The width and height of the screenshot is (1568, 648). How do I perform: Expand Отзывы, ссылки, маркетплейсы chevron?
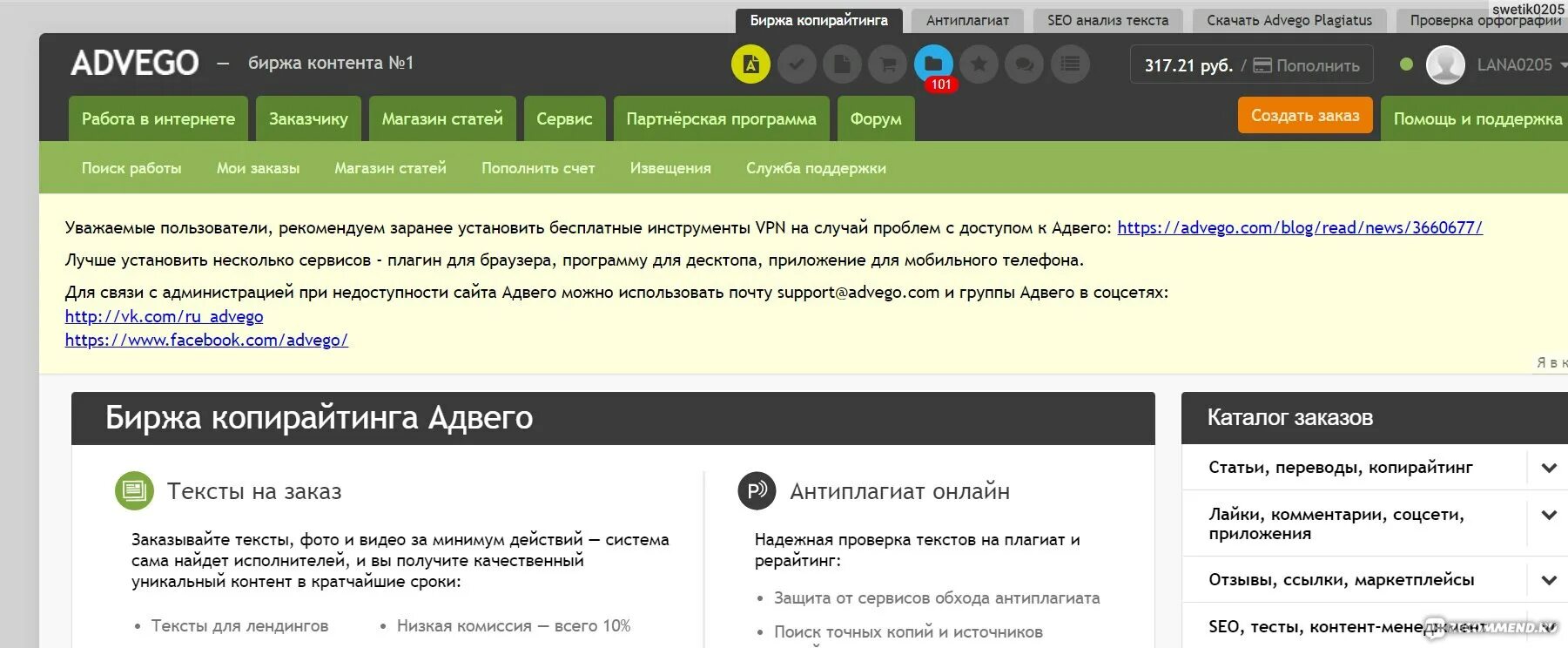[x=1549, y=580]
